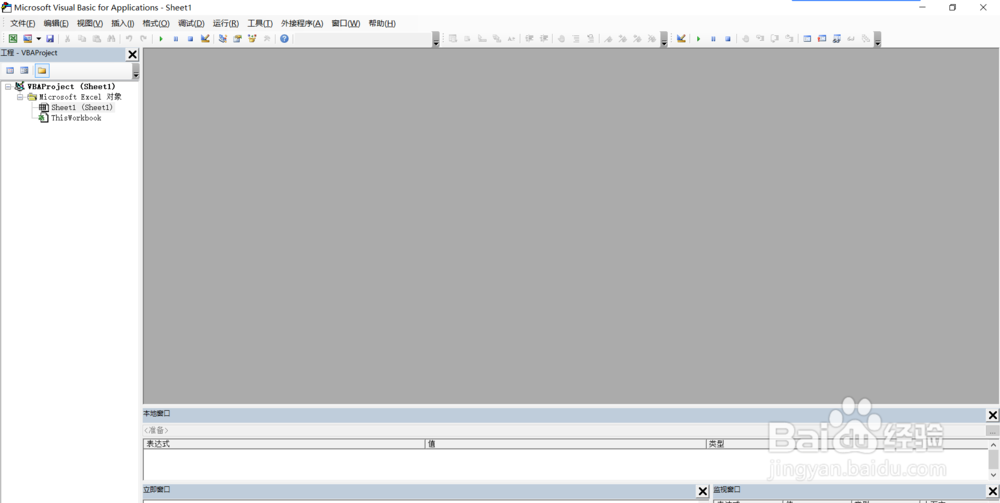Click the 值 column header in 本地窗口
The image size is (1000, 503).
pyautogui.click(x=565, y=444)
